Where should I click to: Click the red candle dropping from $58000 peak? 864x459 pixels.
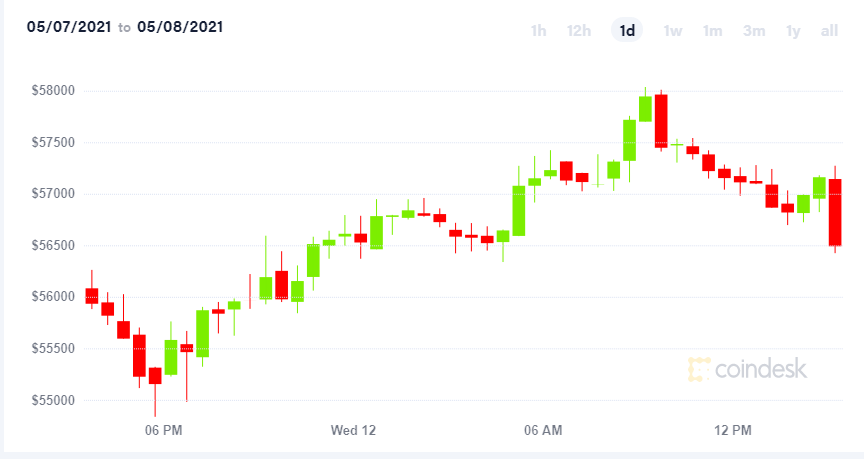(x=661, y=121)
